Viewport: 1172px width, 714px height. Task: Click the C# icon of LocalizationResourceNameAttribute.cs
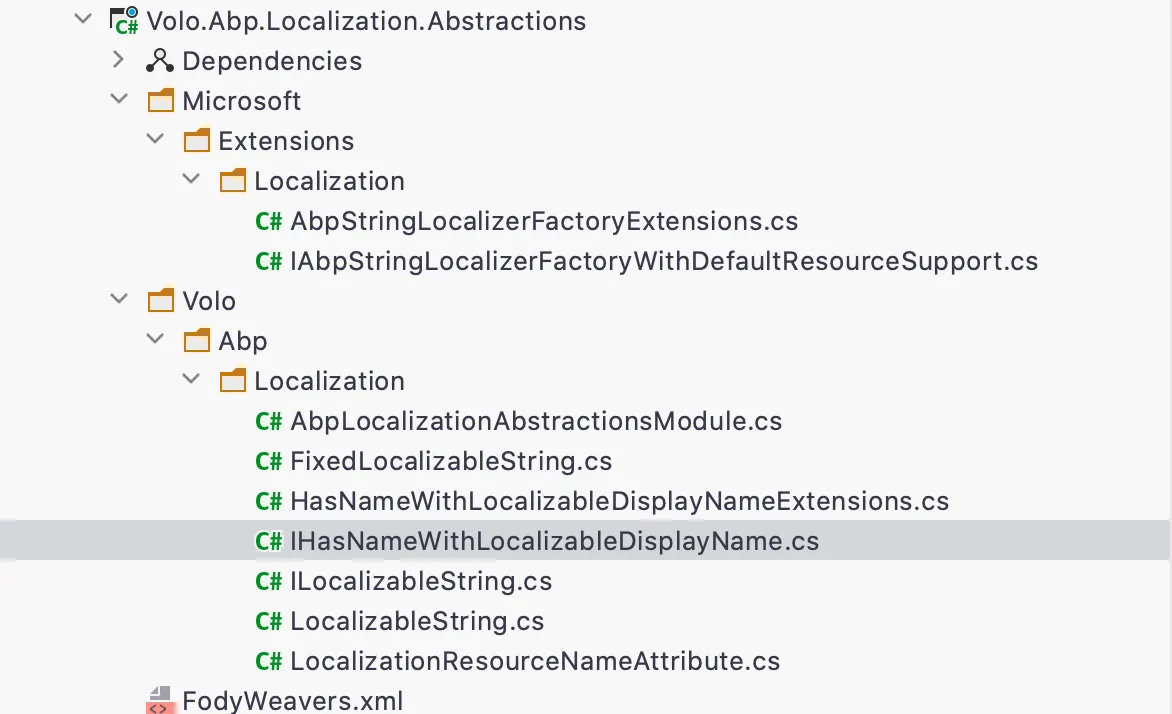click(x=268, y=661)
